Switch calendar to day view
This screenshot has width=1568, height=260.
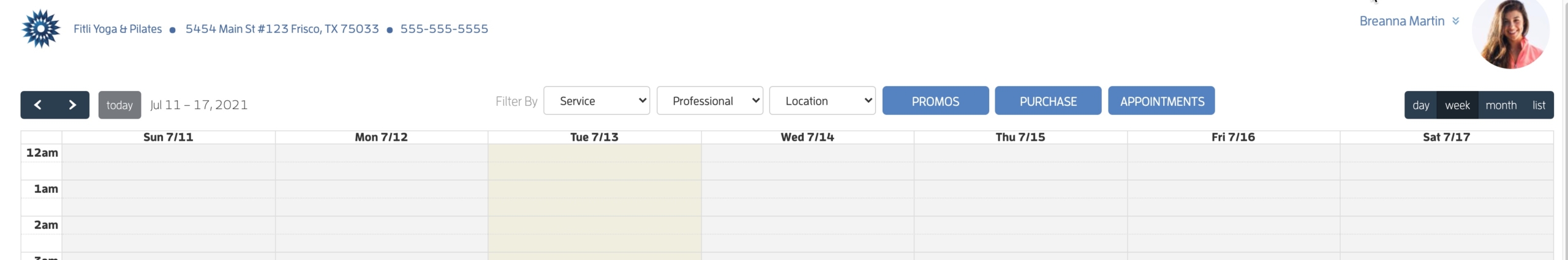[1421, 105]
